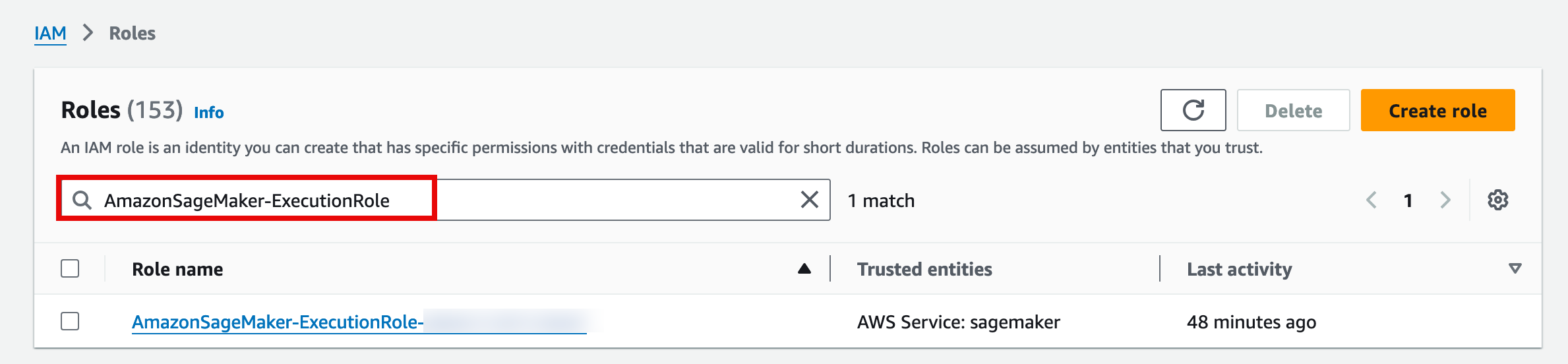
Task: Click the magnifying glass search icon
Action: 82,200
